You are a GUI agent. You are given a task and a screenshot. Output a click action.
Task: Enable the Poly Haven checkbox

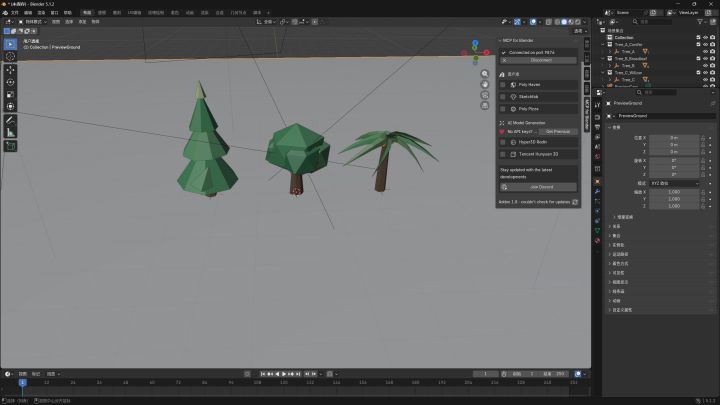coord(503,85)
